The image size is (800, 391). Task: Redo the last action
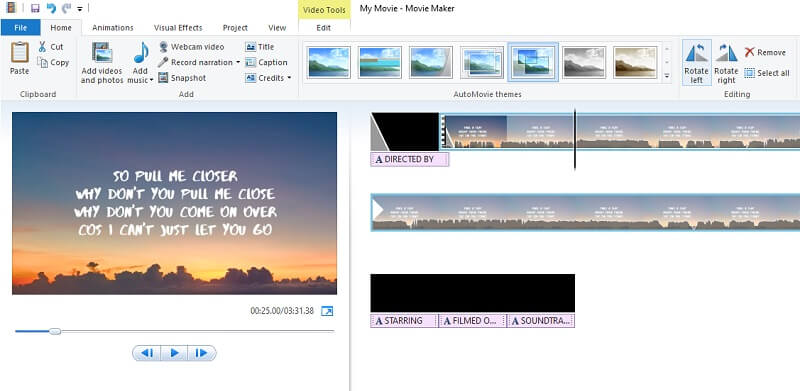pos(66,8)
